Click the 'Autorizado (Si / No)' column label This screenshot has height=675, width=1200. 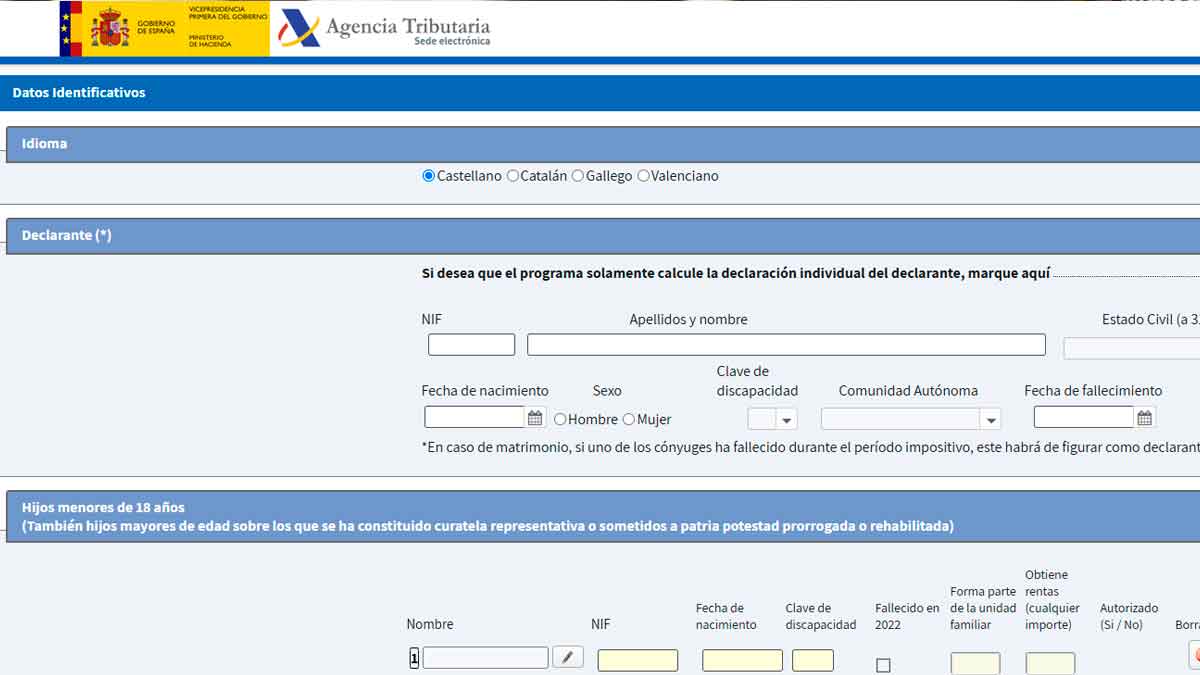[1129, 616]
